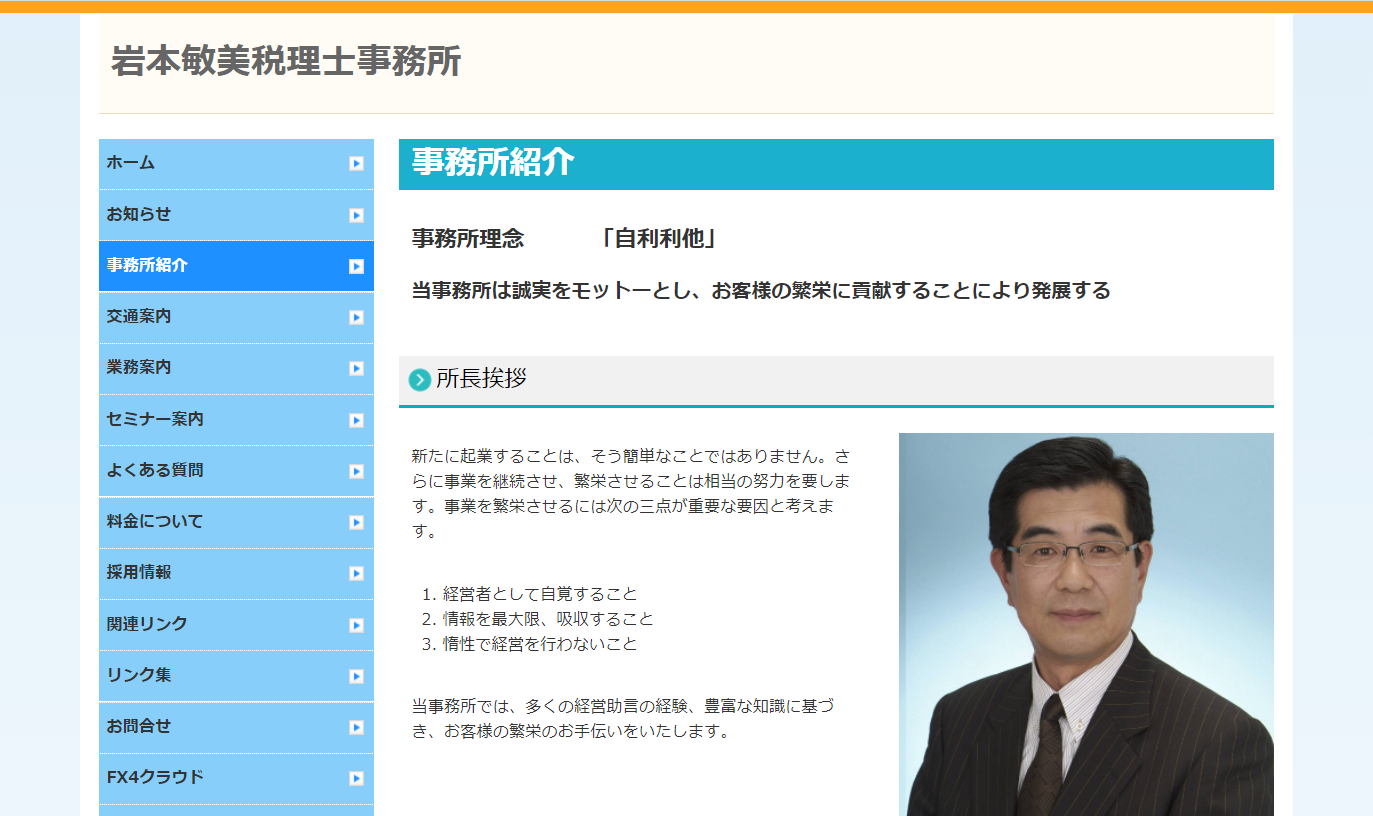Click the paragraph beginning 新たに起業することは
Image resolution: width=1373 pixels, height=816 pixels.
tap(632, 494)
